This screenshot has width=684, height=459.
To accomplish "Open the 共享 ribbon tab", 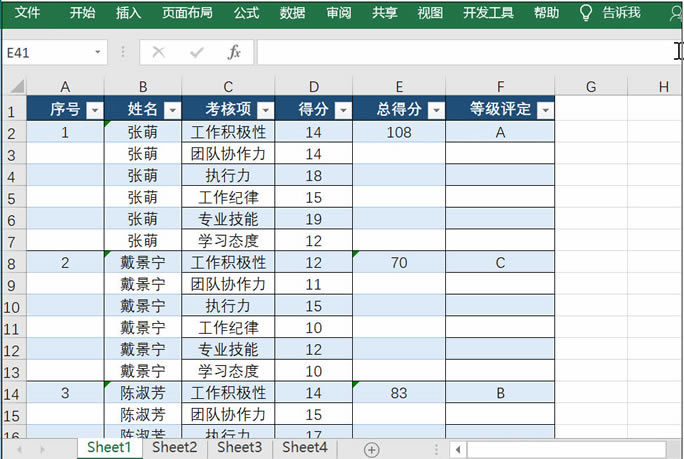I will [384, 13].
